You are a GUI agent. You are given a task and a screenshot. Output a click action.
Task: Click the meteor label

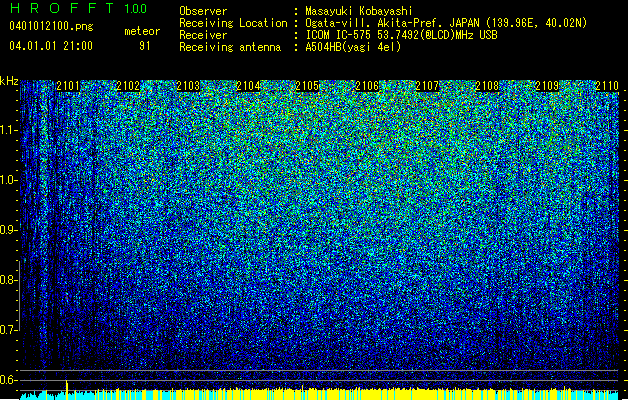click(x=142, y=31)
